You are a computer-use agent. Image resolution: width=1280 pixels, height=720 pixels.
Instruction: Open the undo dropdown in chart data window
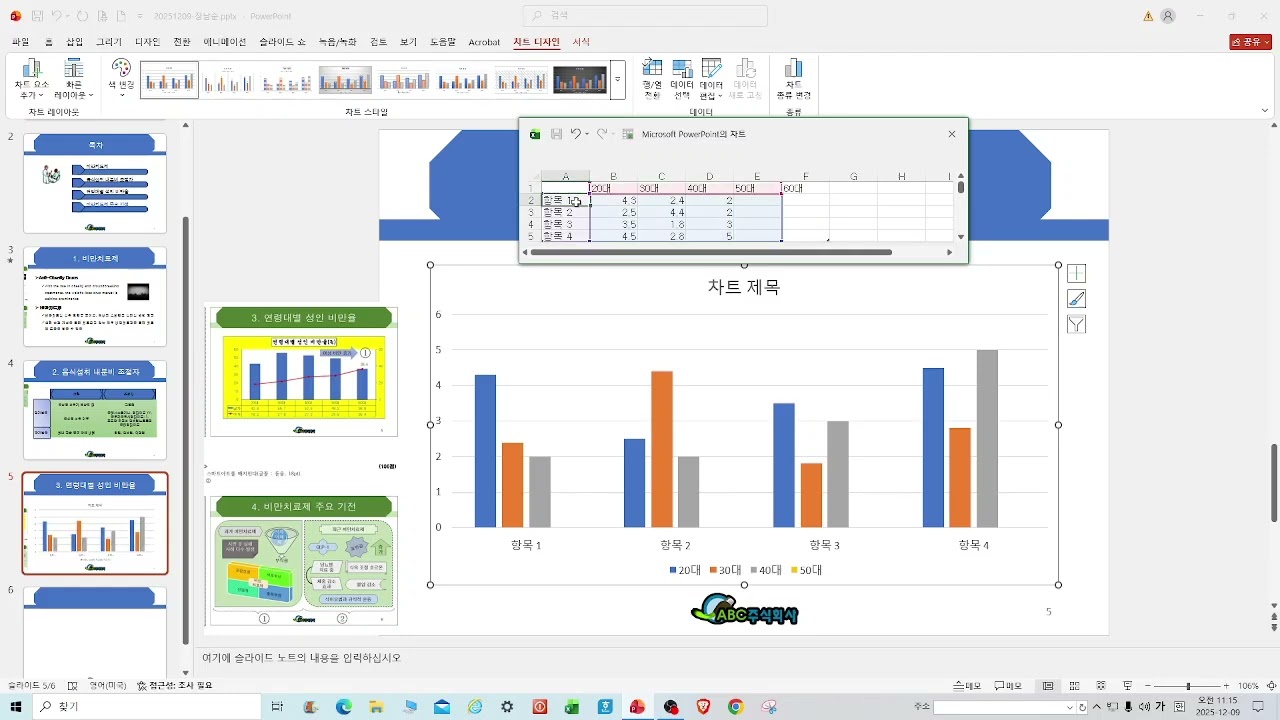(x=587, y=134)
